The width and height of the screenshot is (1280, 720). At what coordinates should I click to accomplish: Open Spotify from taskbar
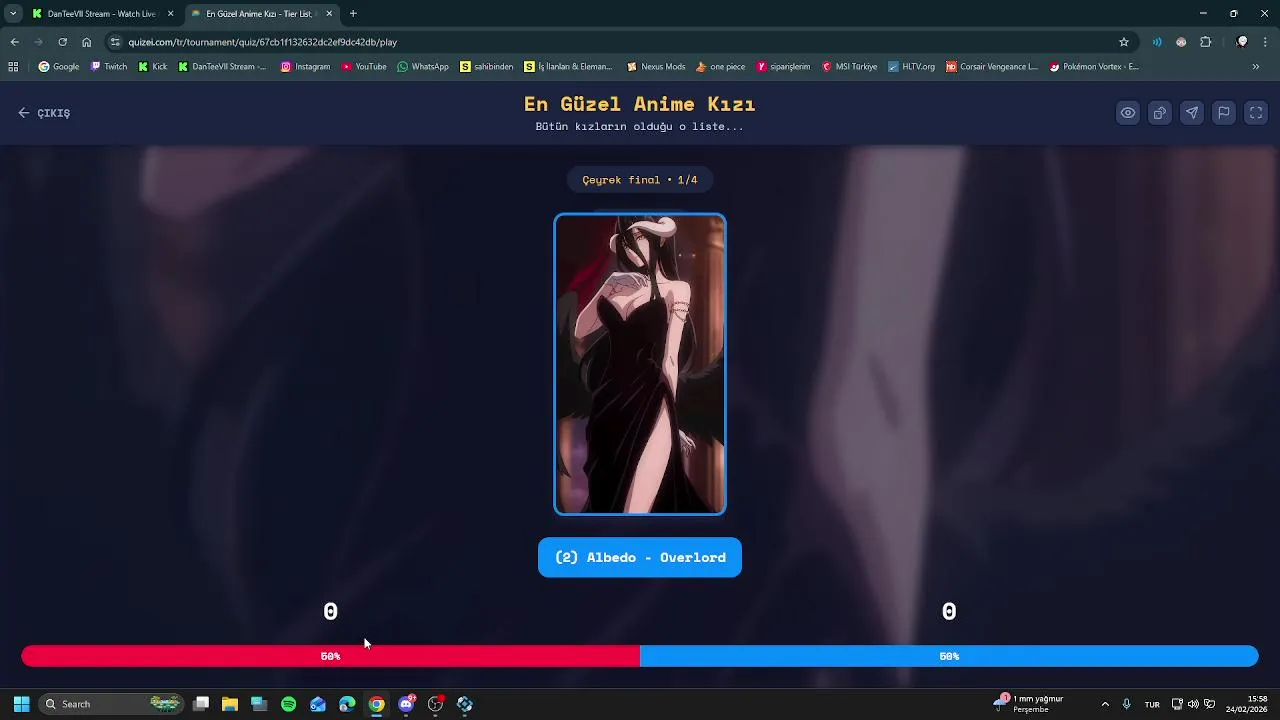pos(289,704)
